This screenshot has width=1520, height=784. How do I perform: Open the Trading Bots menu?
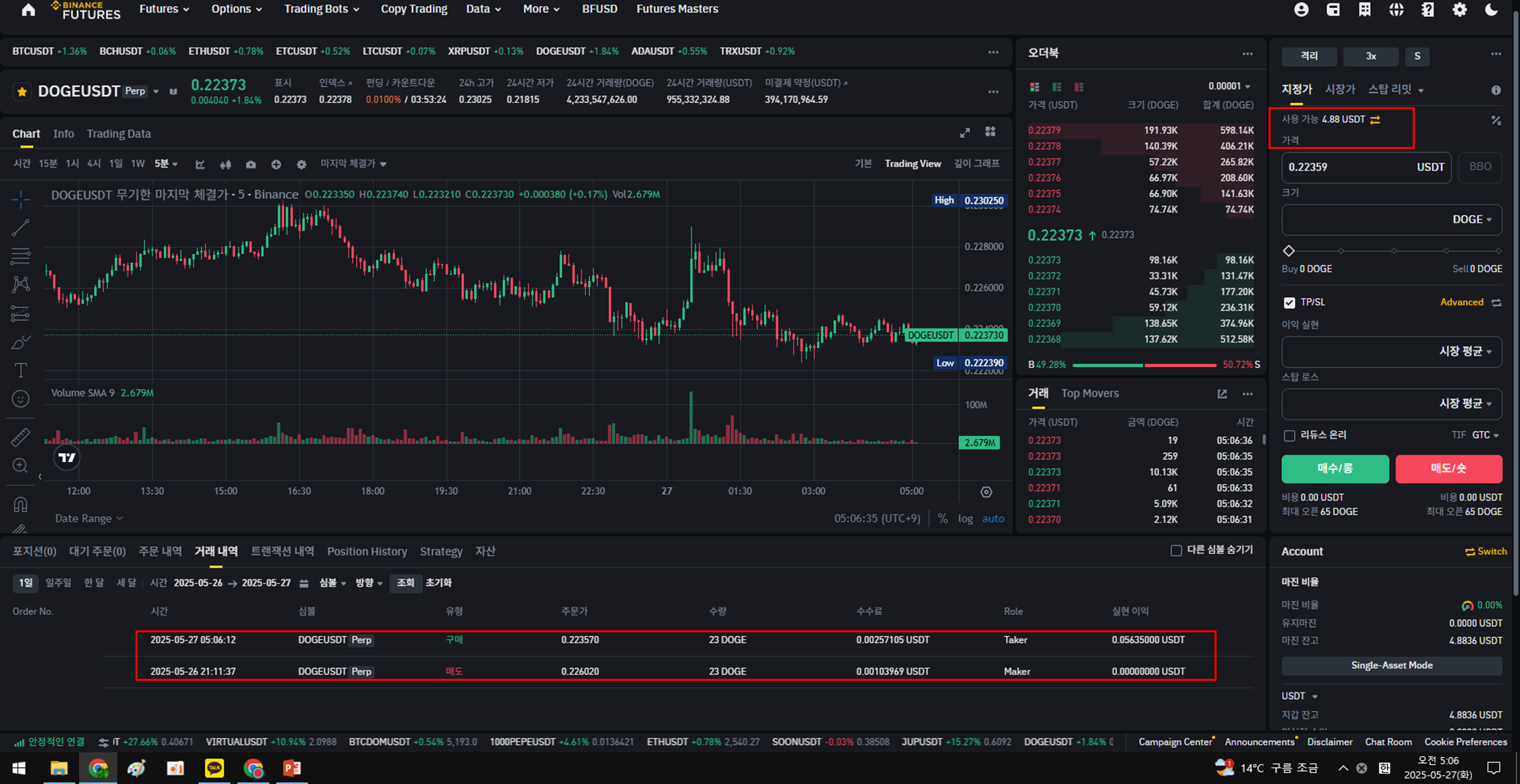pos(322,9)
